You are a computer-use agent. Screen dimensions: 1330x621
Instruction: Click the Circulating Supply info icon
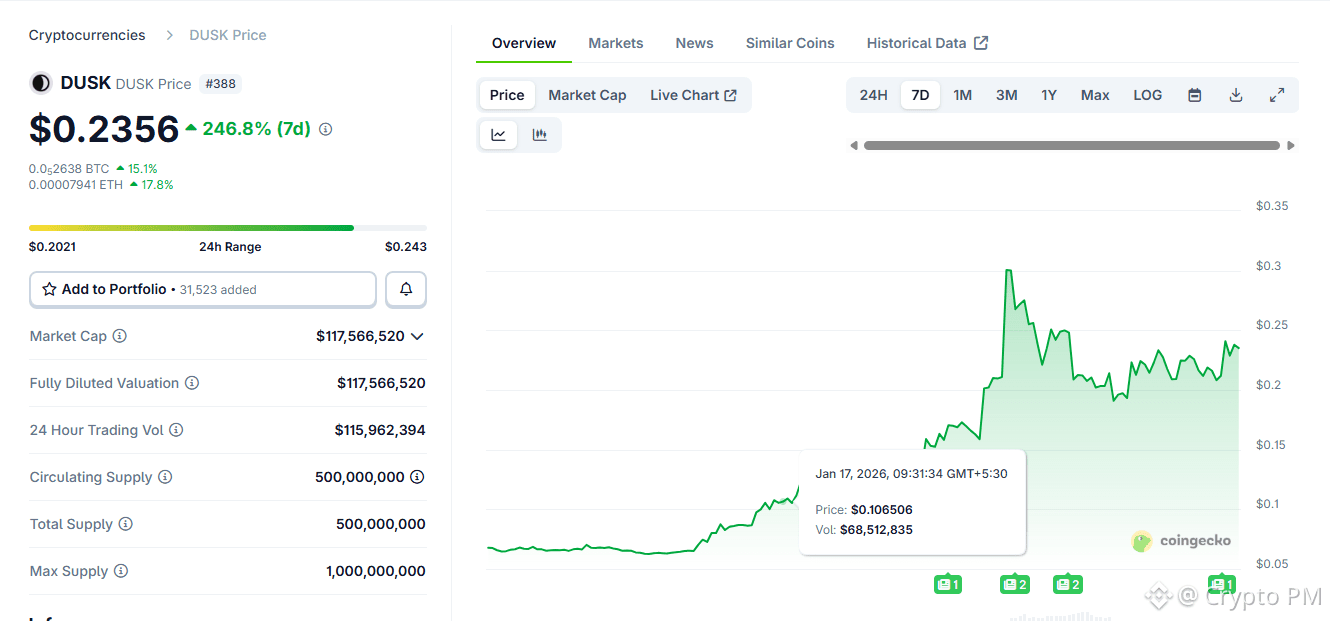point(165,477)
